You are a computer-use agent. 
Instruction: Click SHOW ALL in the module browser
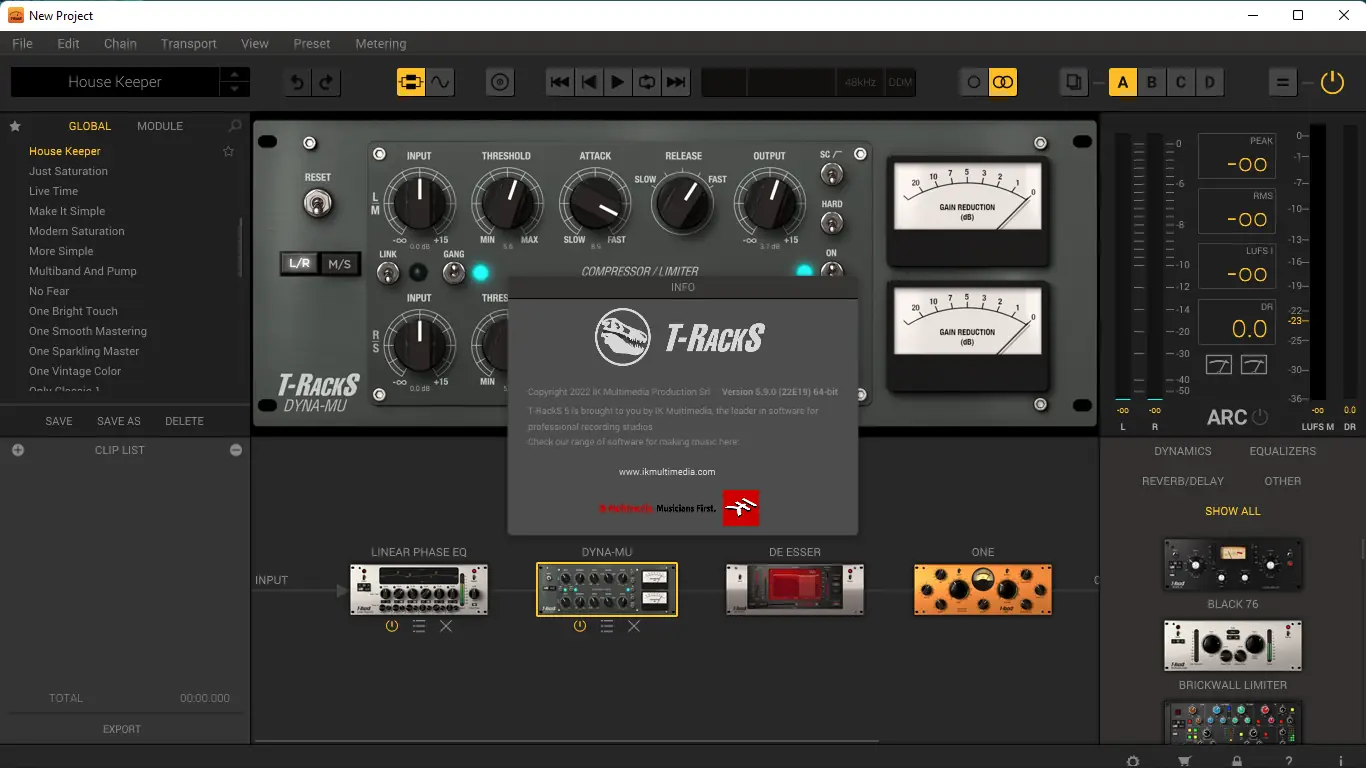(1232, 511)
